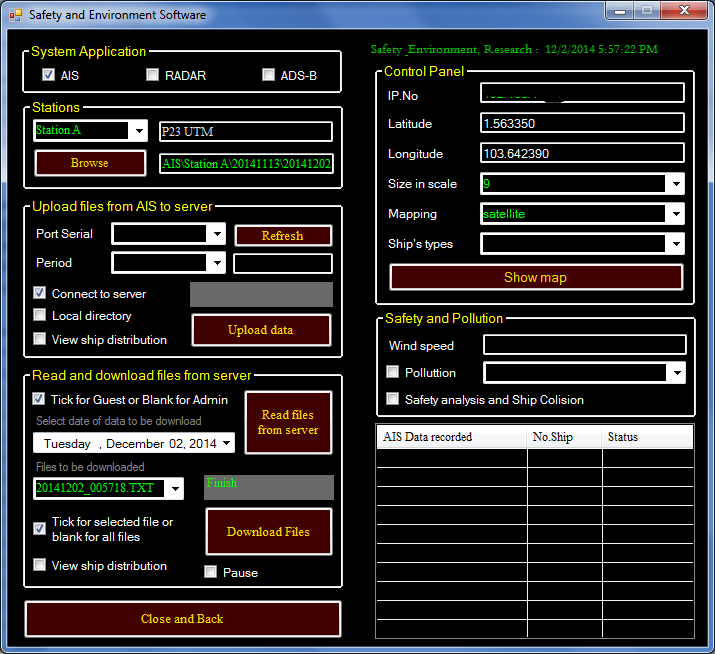Toggle the Connect to server option
This screenshot has height=654, width=715.
tap(40, 294)
